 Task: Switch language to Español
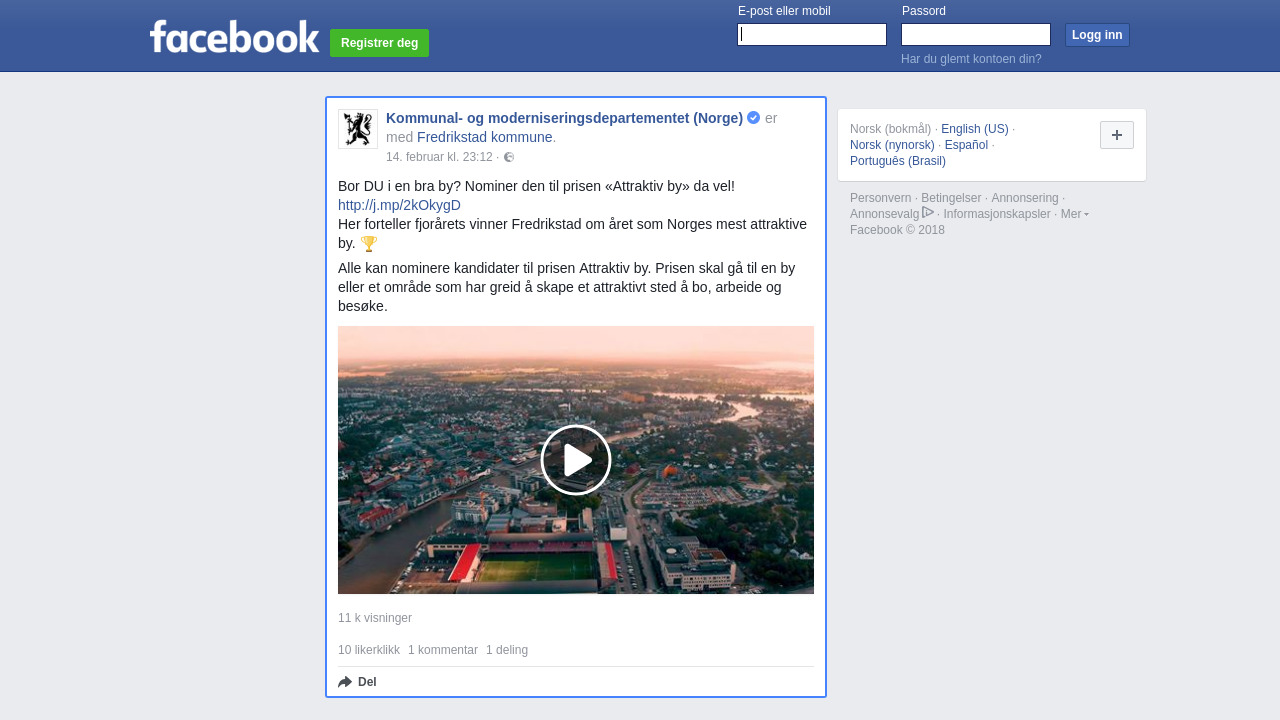click(x=966, y=145)
